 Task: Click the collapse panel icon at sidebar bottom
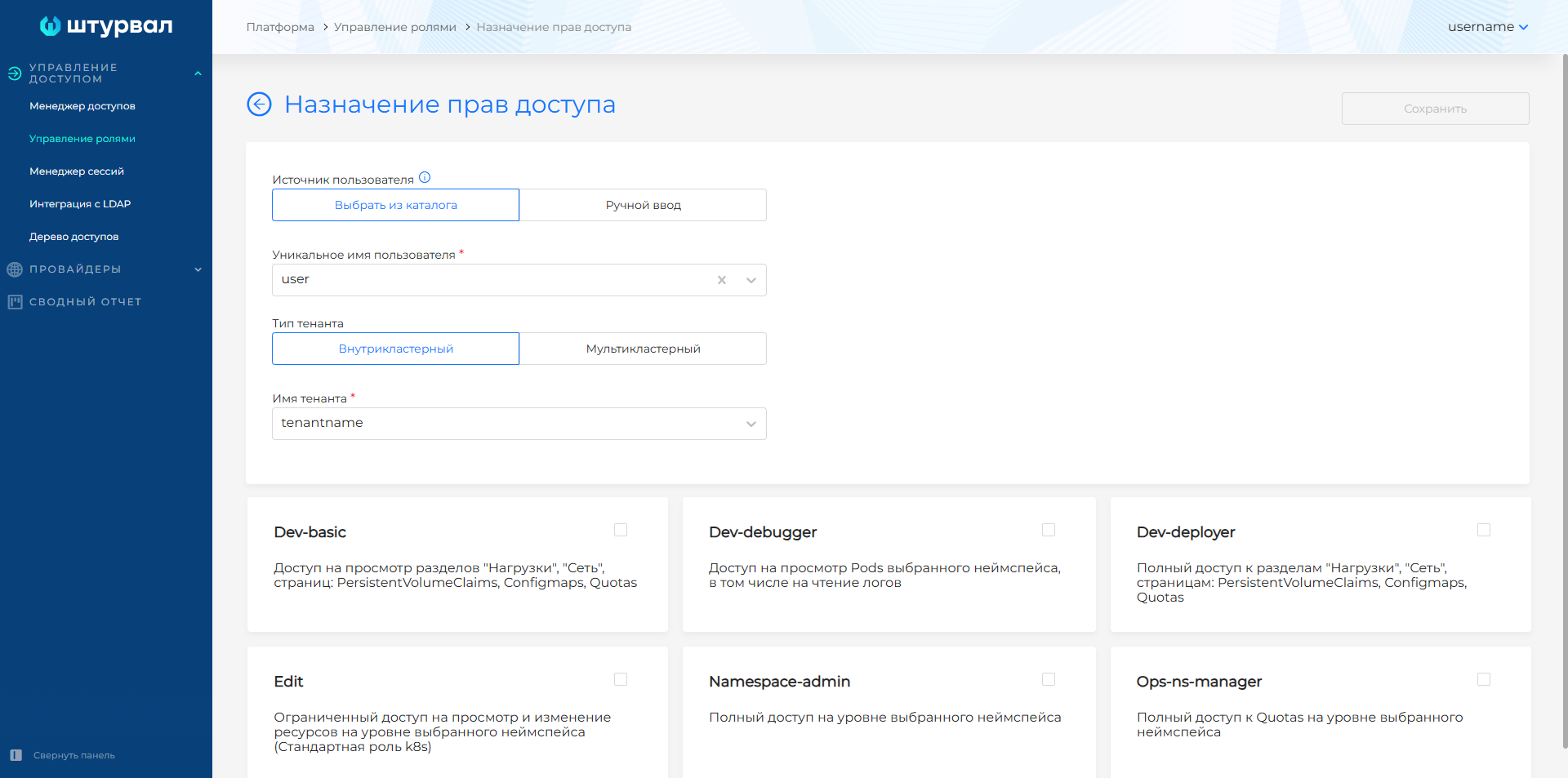pyautogui.click(x=15, y=755)
